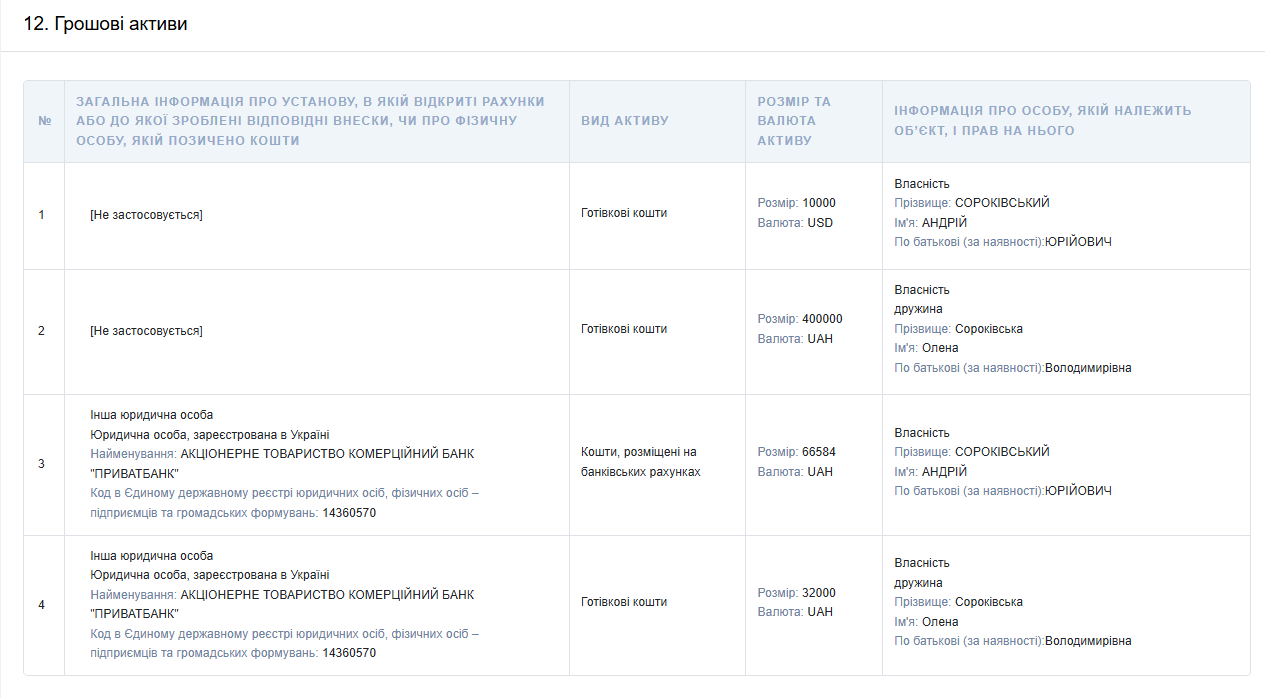The width and height of the screenshot is (1265, 698).
Task: Click "[Не застосовується]" in row 1
Action: pos(146,215)
